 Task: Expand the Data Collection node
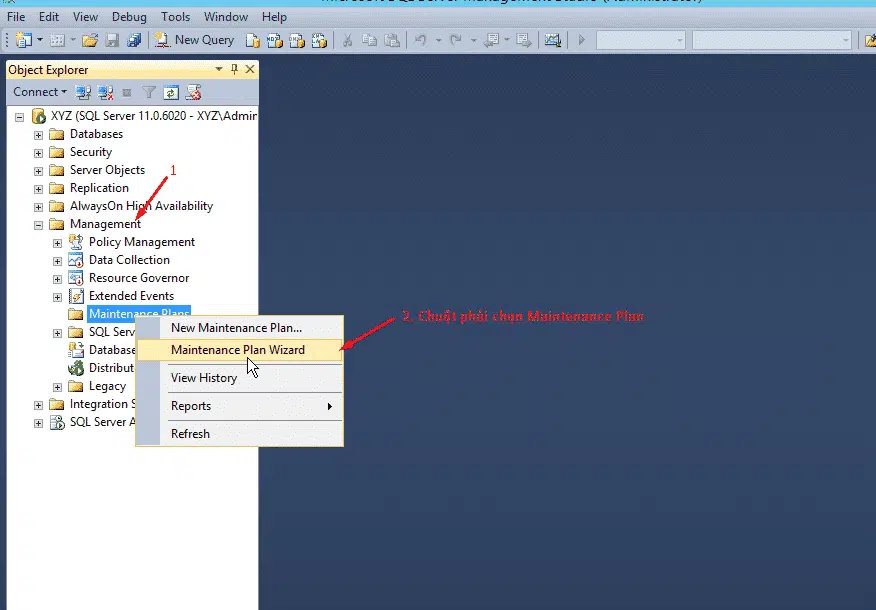point(58,261)
